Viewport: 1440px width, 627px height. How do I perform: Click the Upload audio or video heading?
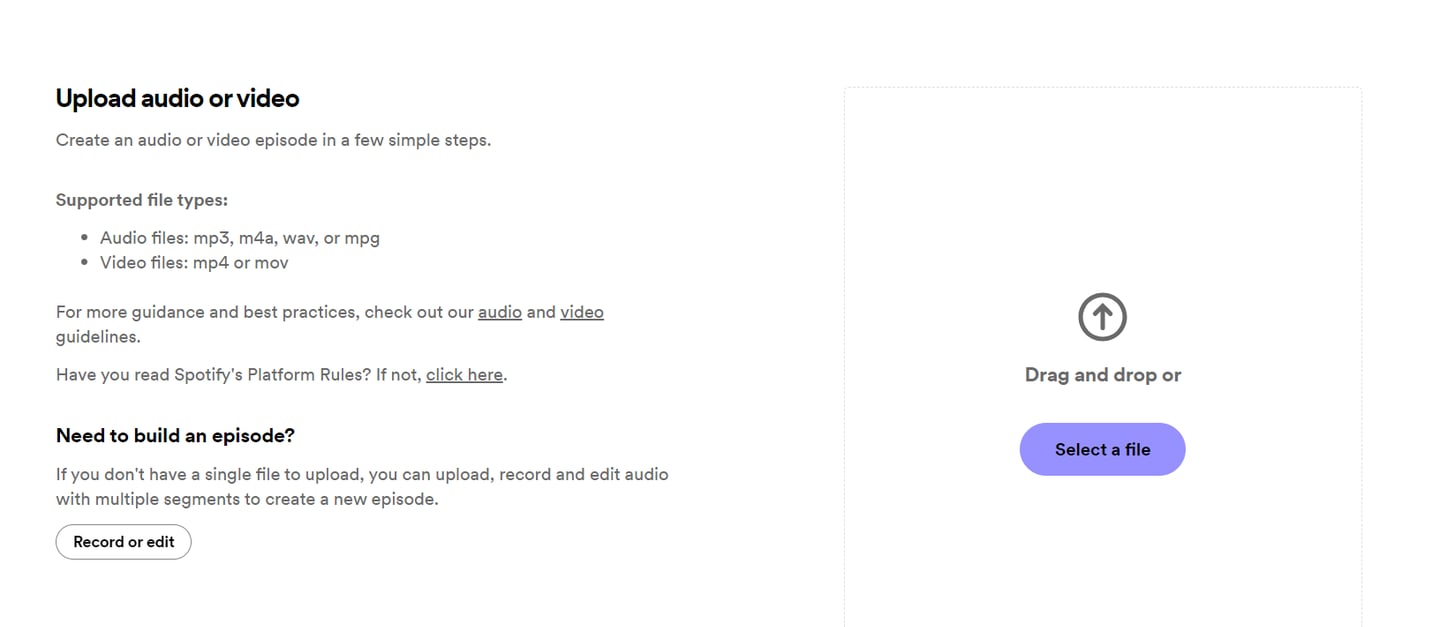click(177, 98)
